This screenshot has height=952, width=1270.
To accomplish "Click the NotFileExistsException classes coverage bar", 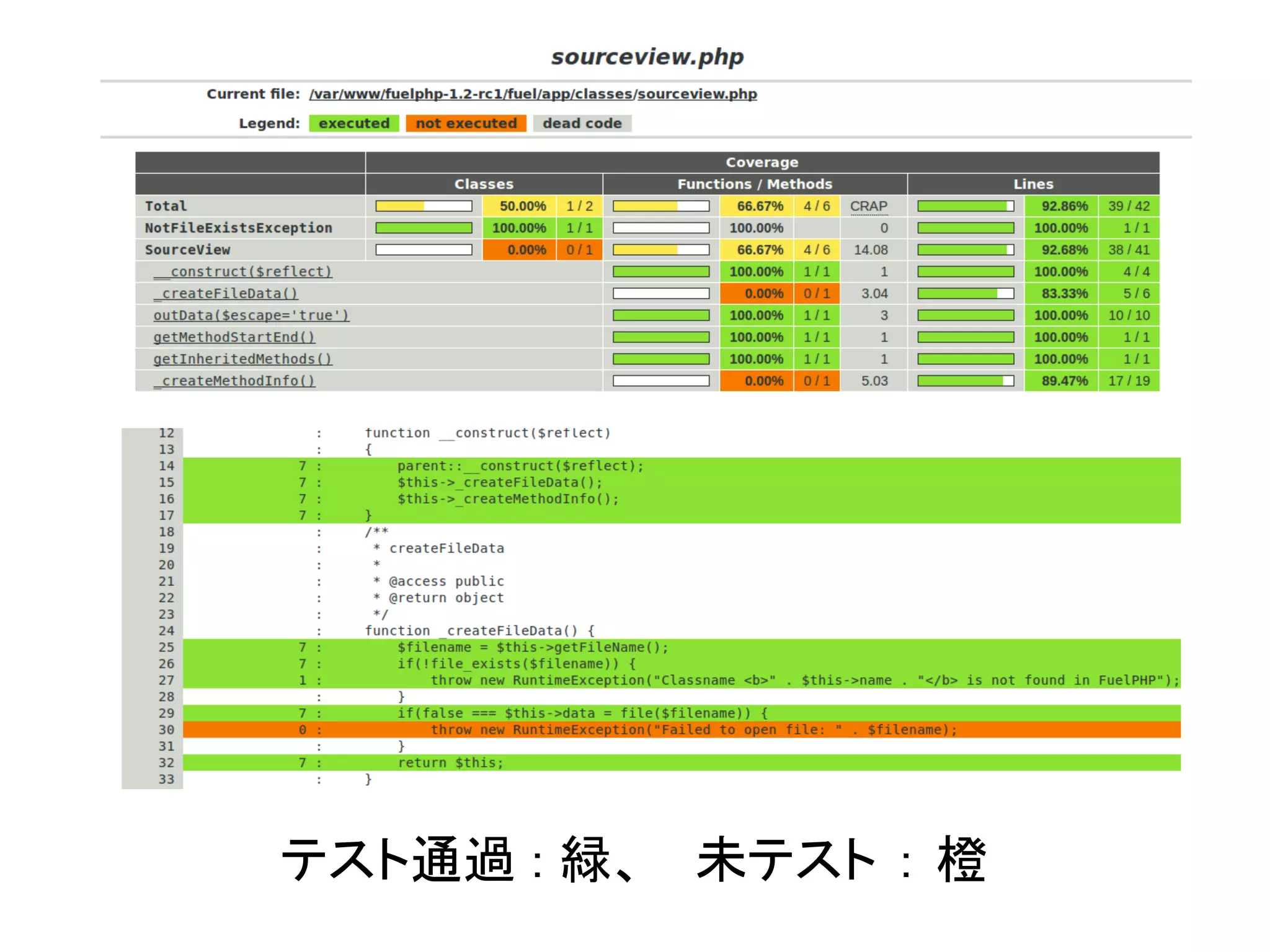I will 424,228.
